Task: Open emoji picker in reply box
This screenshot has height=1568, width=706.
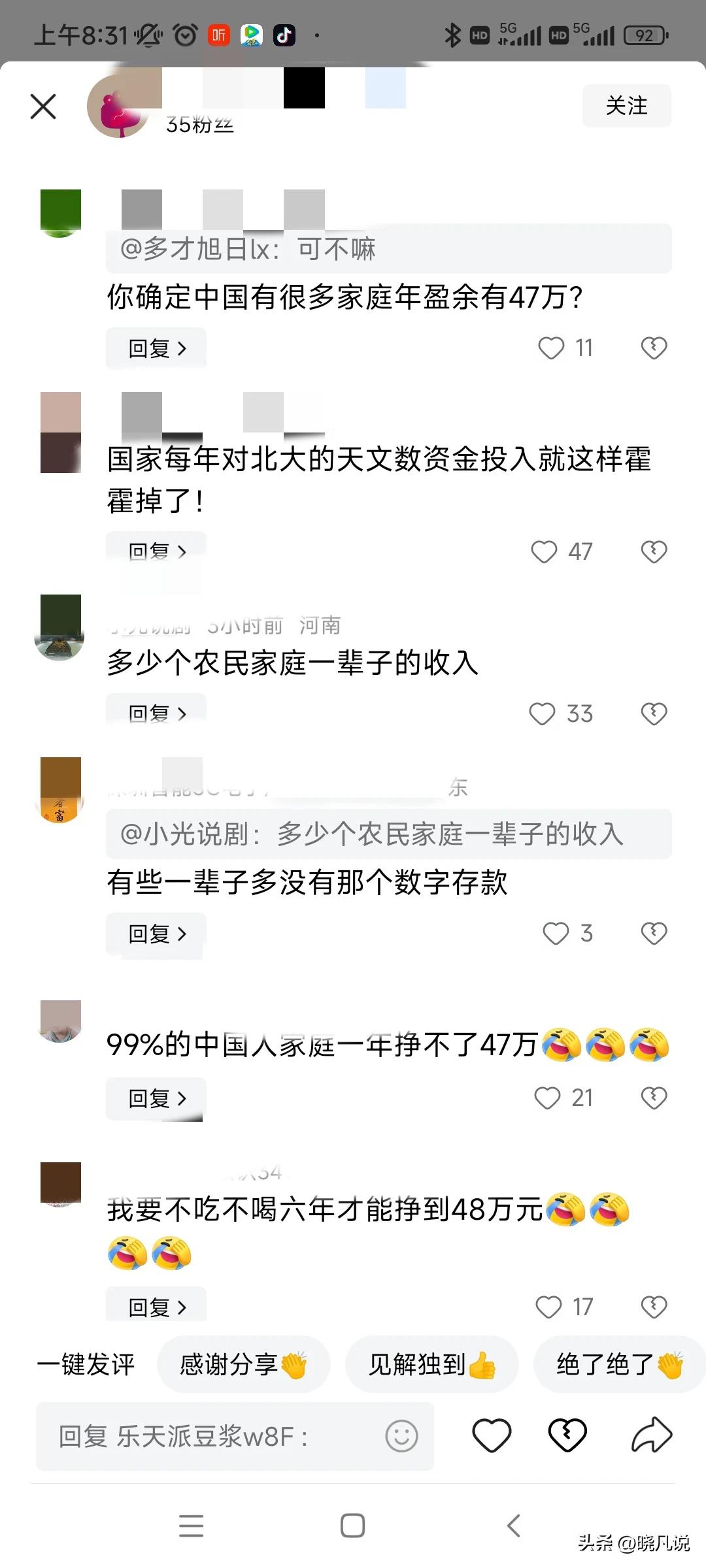Action: [401, 1436]
